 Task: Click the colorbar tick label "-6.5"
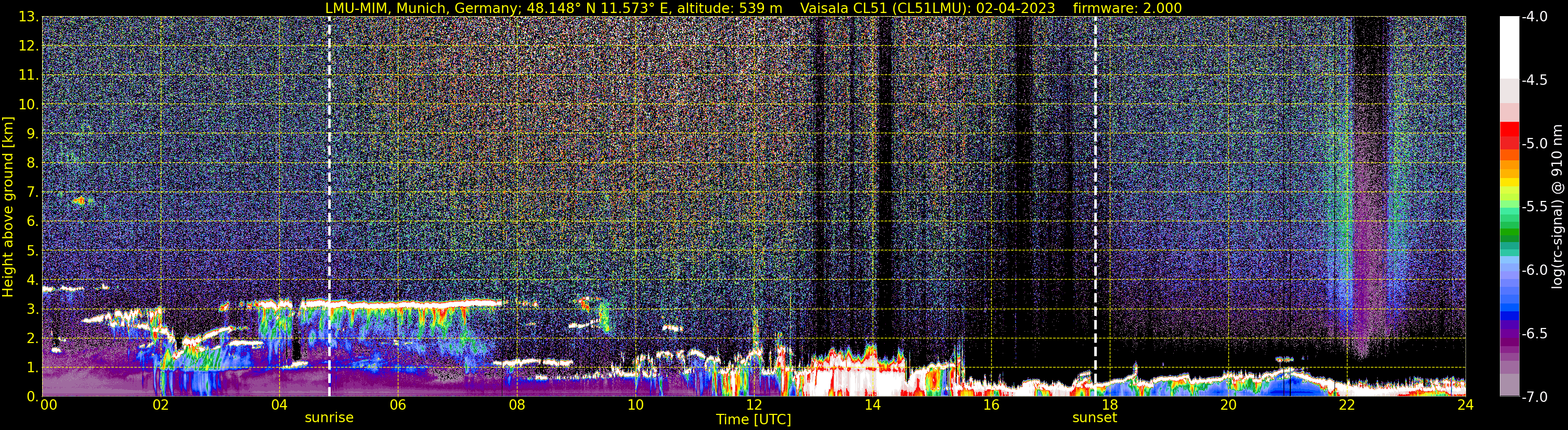point(1534,333)
